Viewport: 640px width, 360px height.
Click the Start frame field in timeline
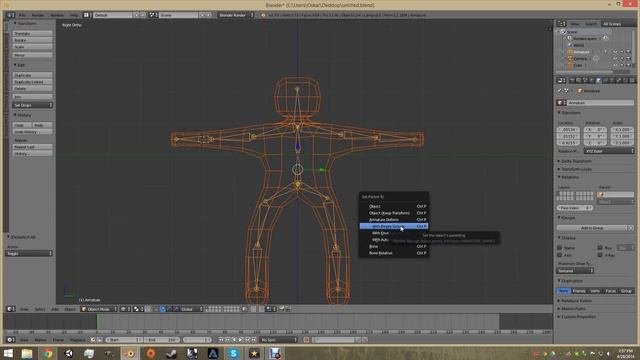pyautogui.click(x=124, y=340)
